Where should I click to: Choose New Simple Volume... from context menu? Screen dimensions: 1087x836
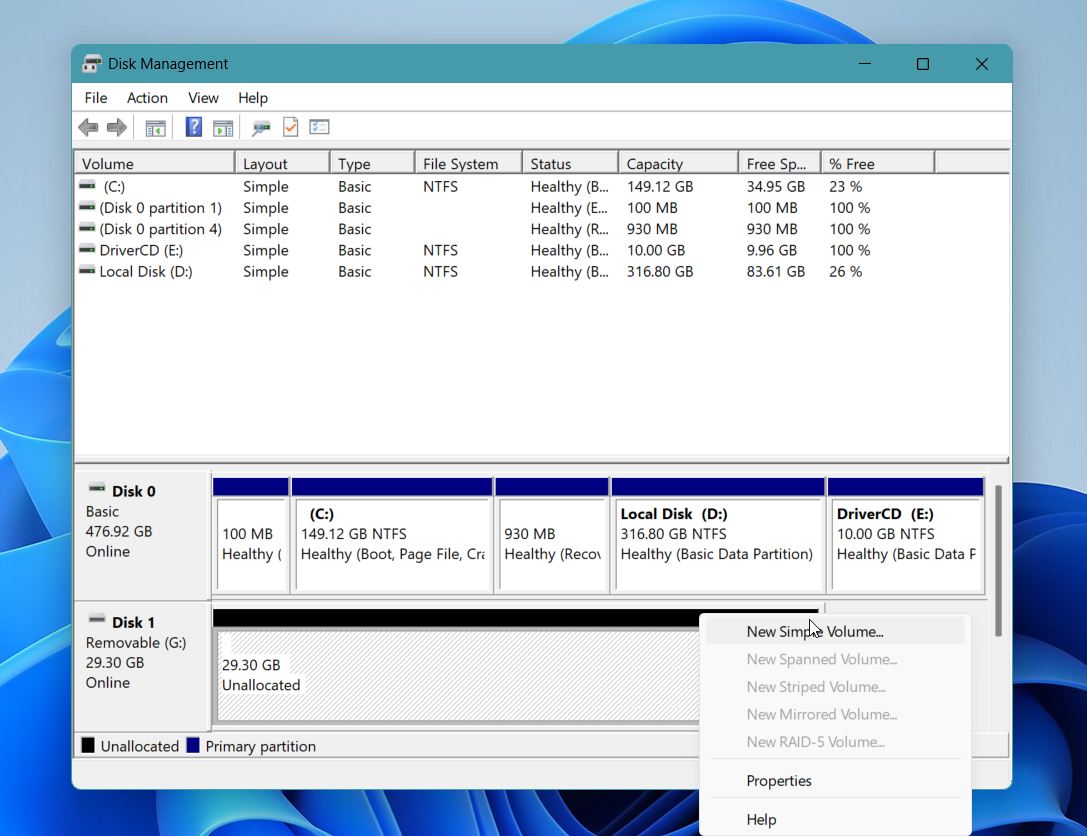tap(835, 632)
